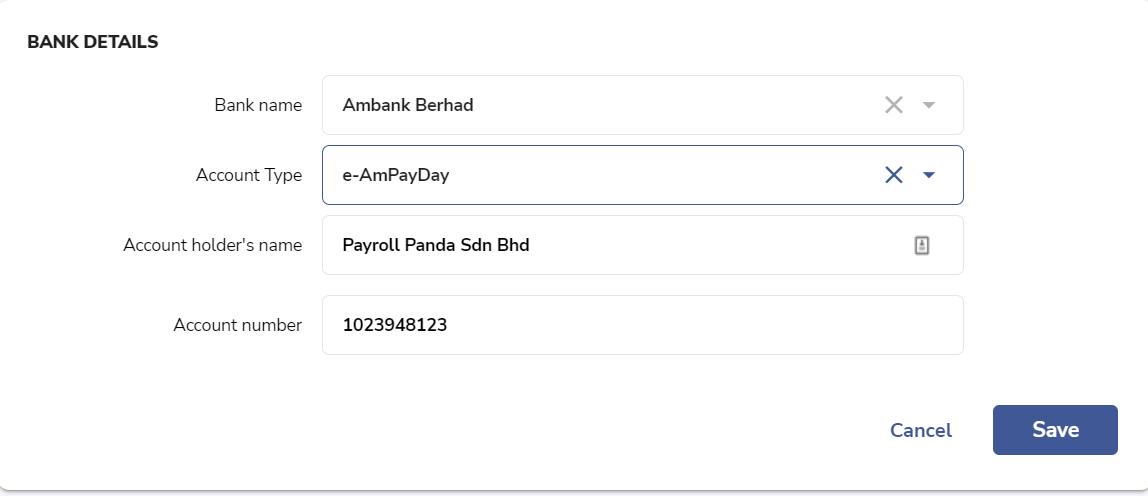
Task: Open the Account Type combo box
Action: [643, 175]
